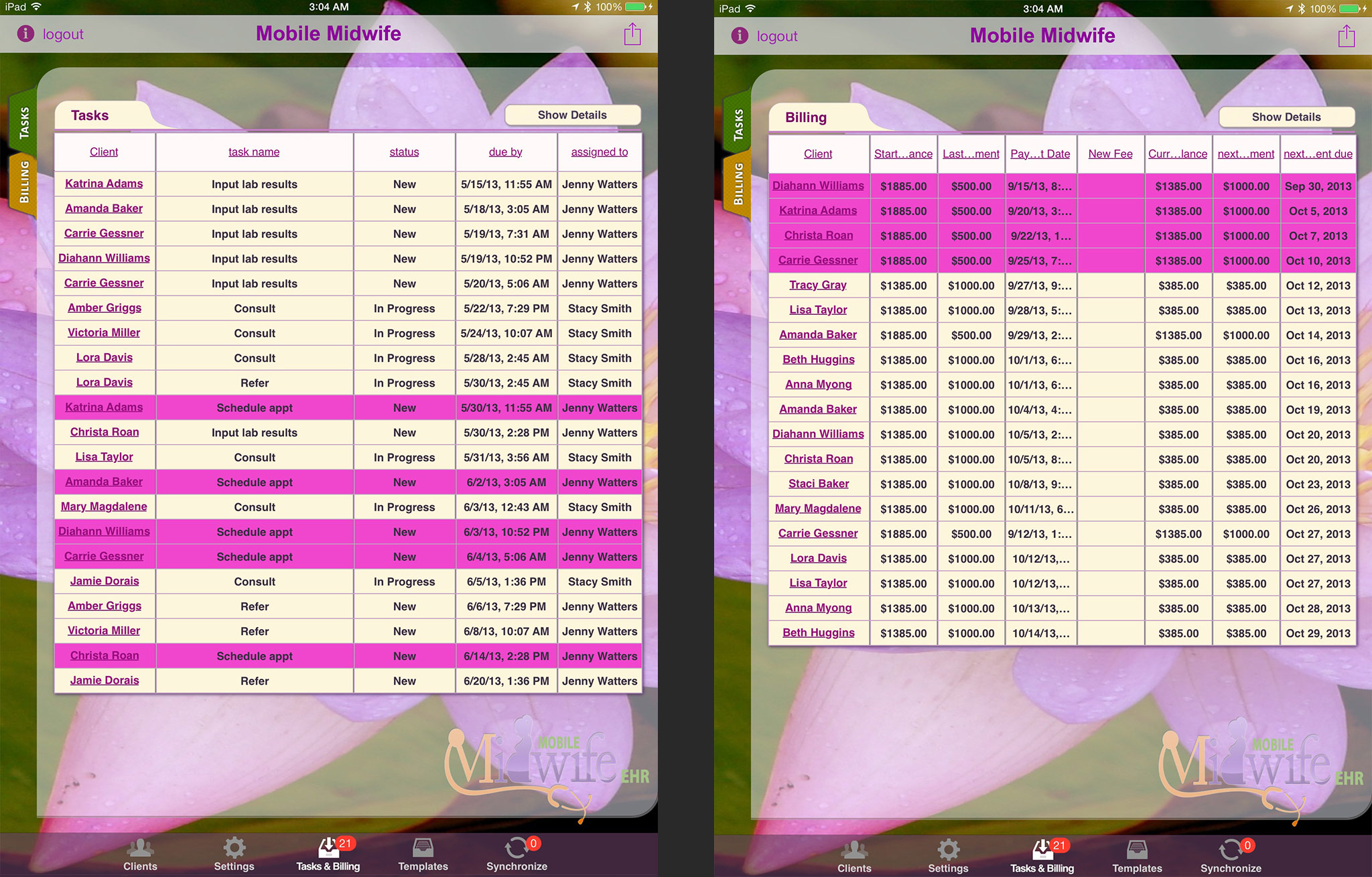Sort billing by next...ent due header
This screenshot has width=1372, height=877.
(x=1318, y=154)
